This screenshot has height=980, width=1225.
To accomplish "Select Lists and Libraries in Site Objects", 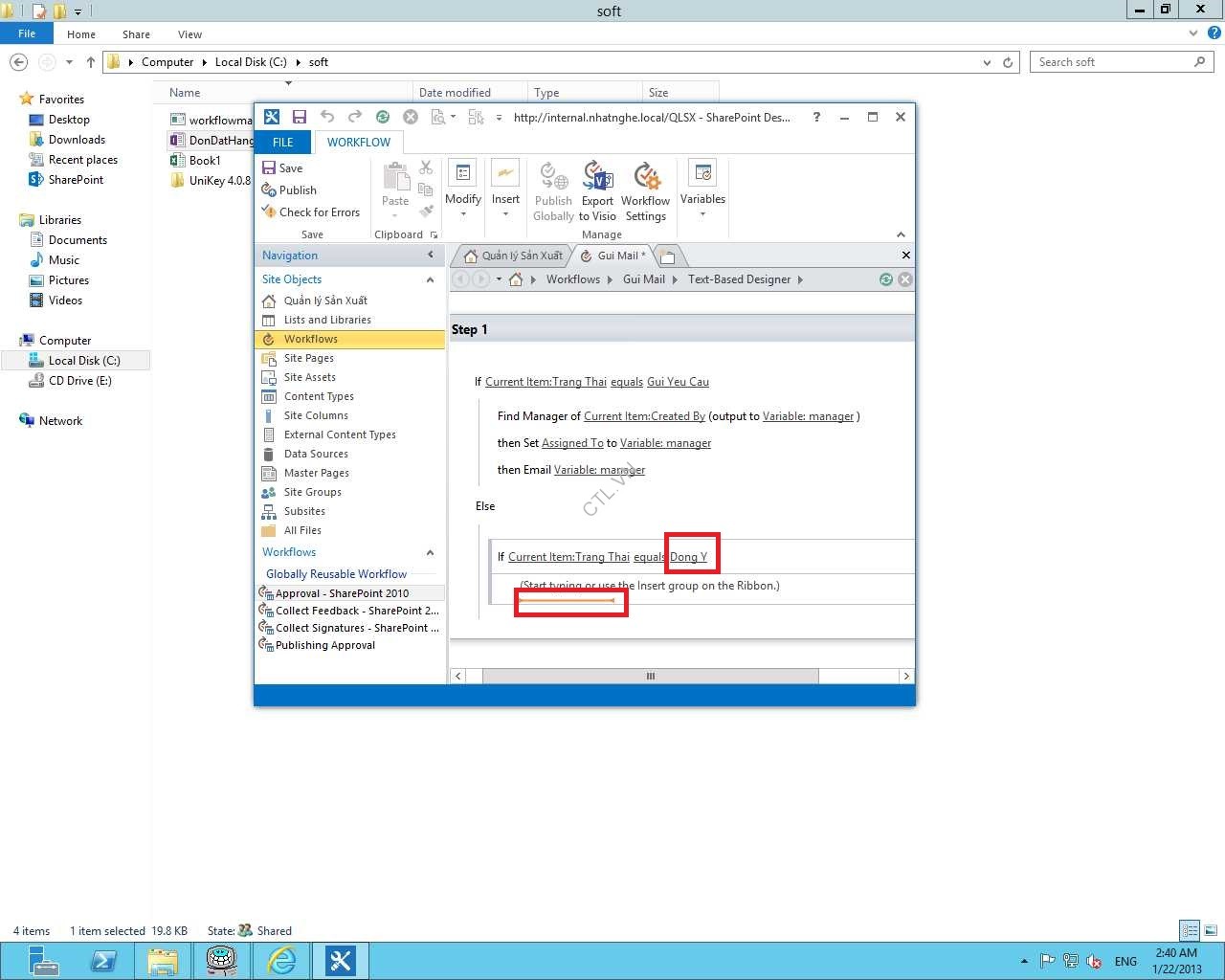I will coord(327,320).
